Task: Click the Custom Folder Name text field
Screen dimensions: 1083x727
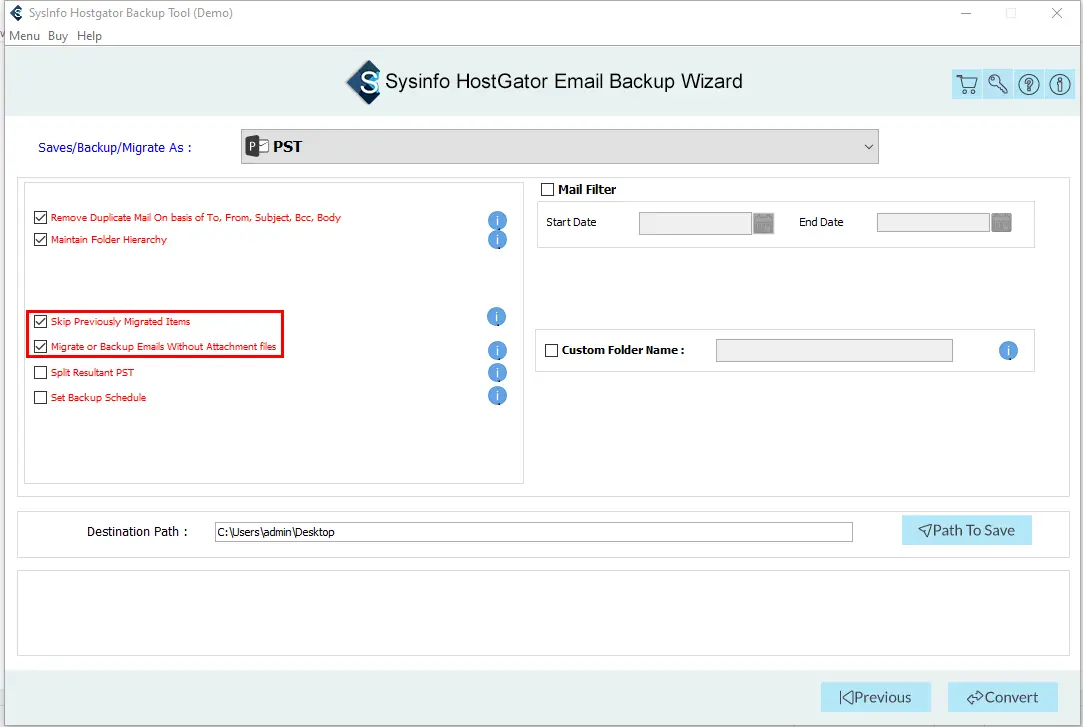Action: tap(834, 351)
